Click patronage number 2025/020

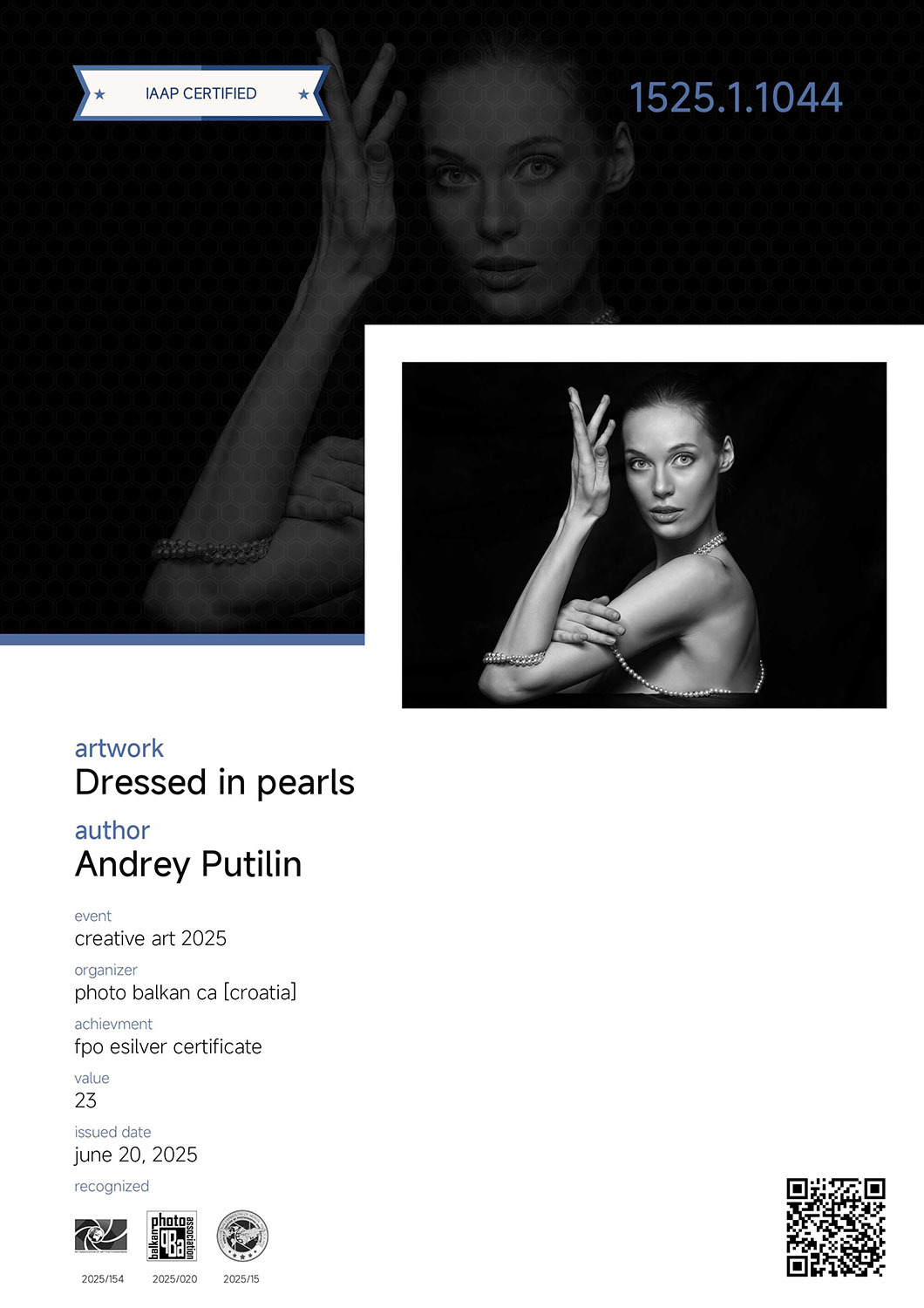click(174, 1279)
